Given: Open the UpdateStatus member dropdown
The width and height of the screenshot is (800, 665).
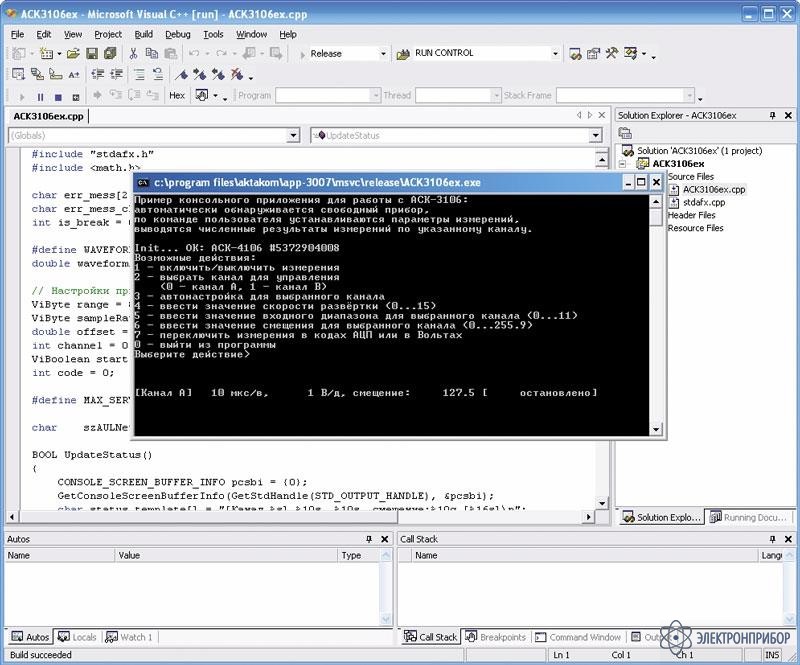Looking at the screenshot, I should pyautogui.click(x=595, y=136).
